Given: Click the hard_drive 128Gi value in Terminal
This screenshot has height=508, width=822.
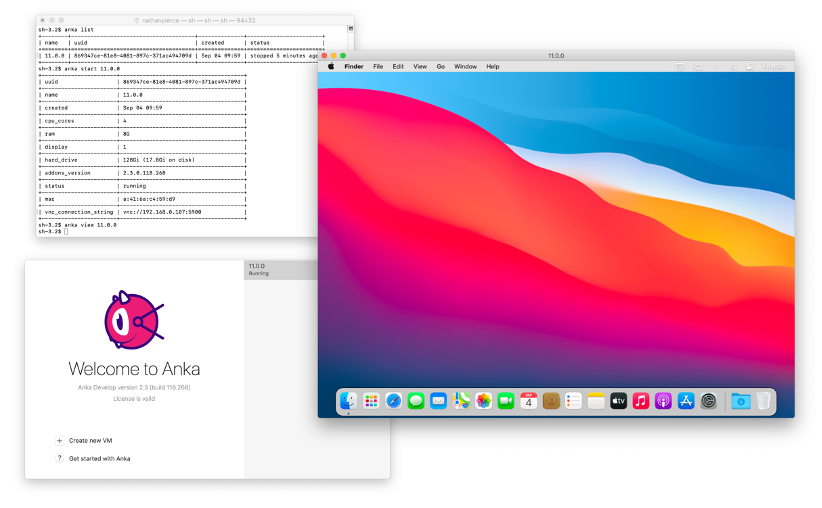Looking at the screenshot, I should 159,160.
